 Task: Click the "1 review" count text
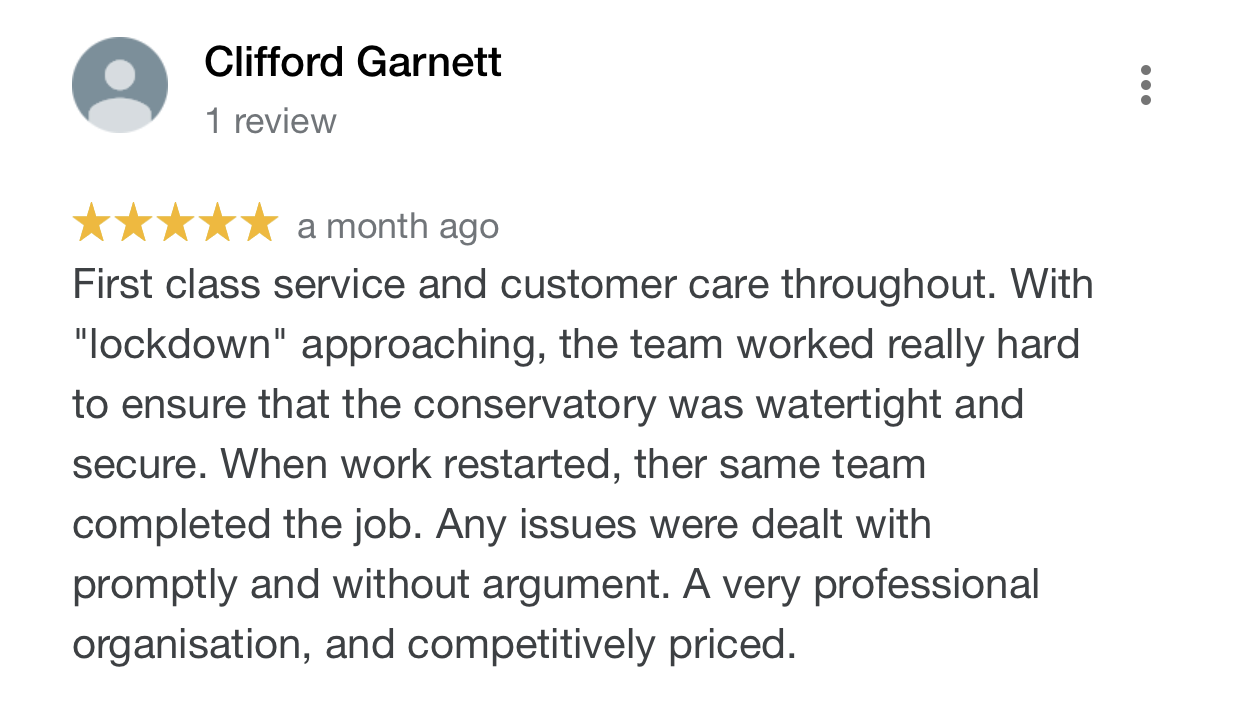click(x=271, y=121)
